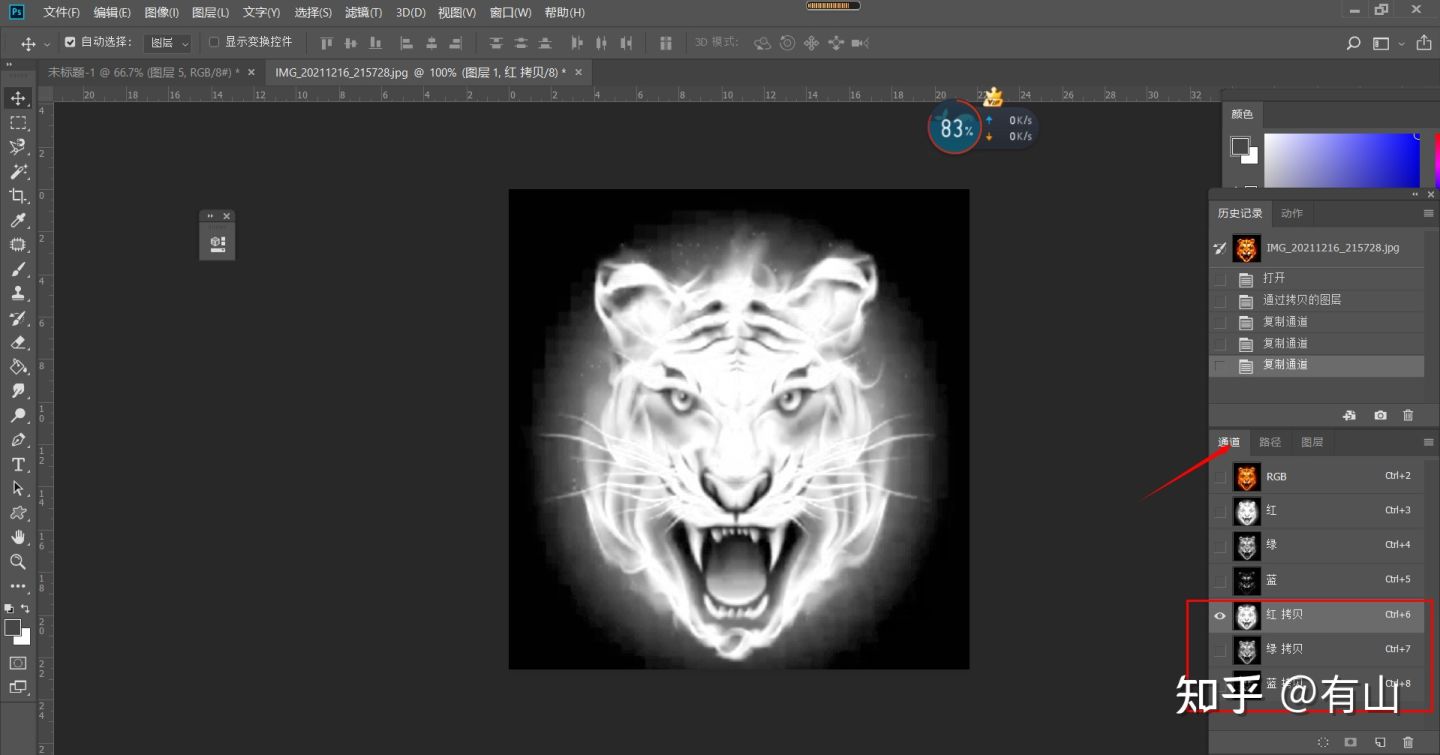1440x755 pixels.
Task: Switch to the 图层 panel tab
Action: click(1311, 442)
